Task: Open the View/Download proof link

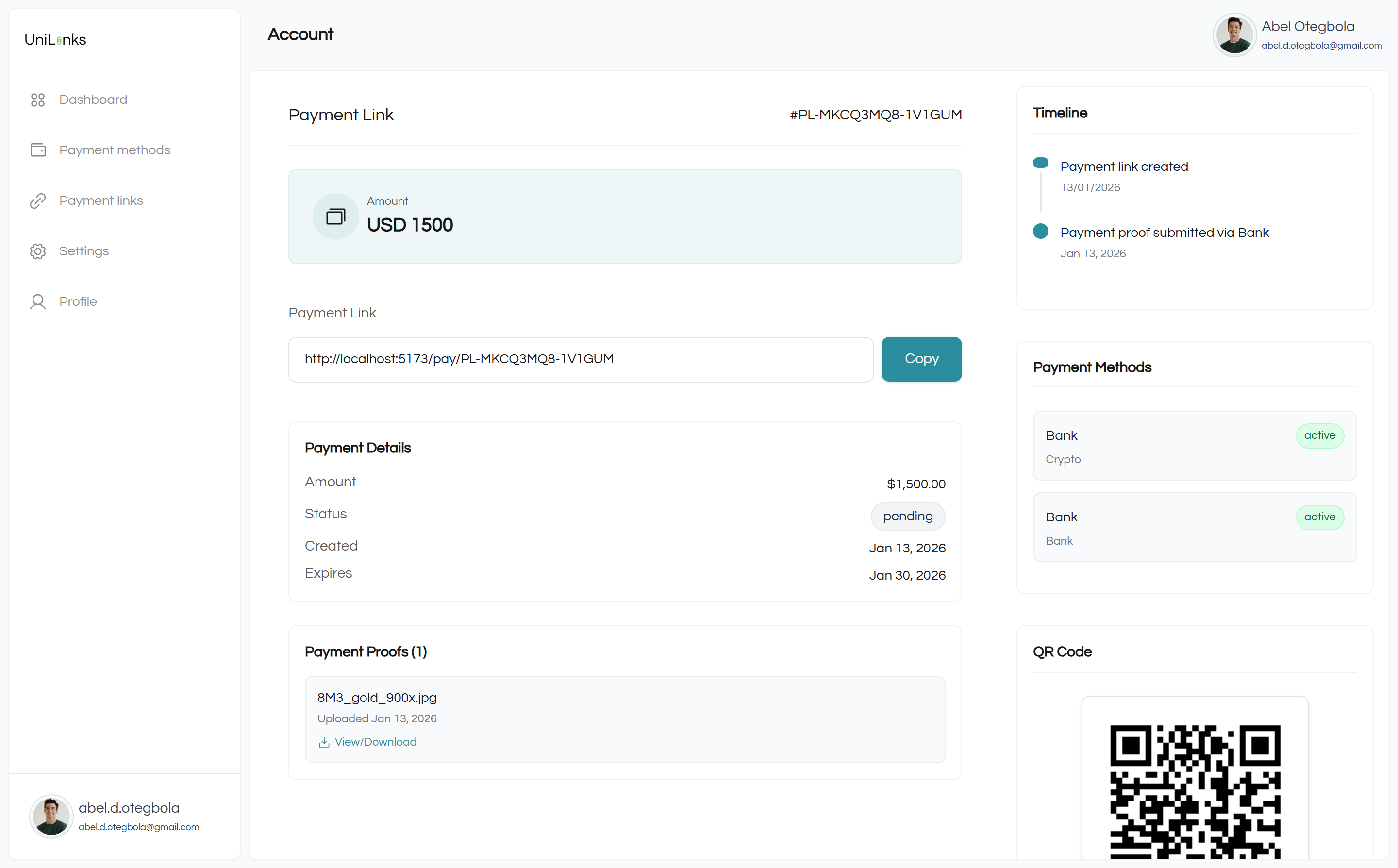Action: coord(375,742)
